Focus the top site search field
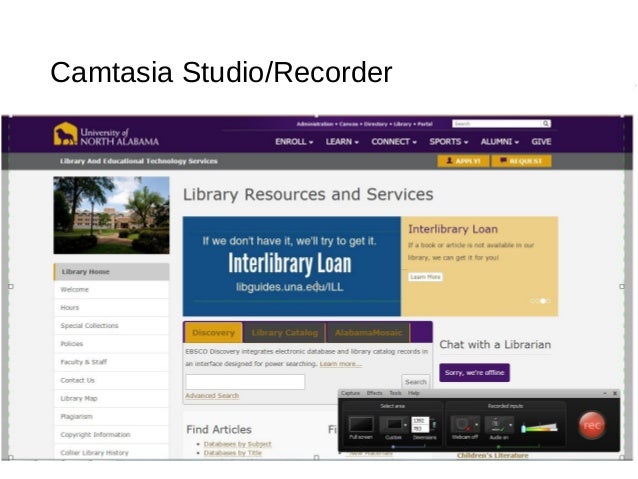Screen dimensions: 638x479 (497, 123)
